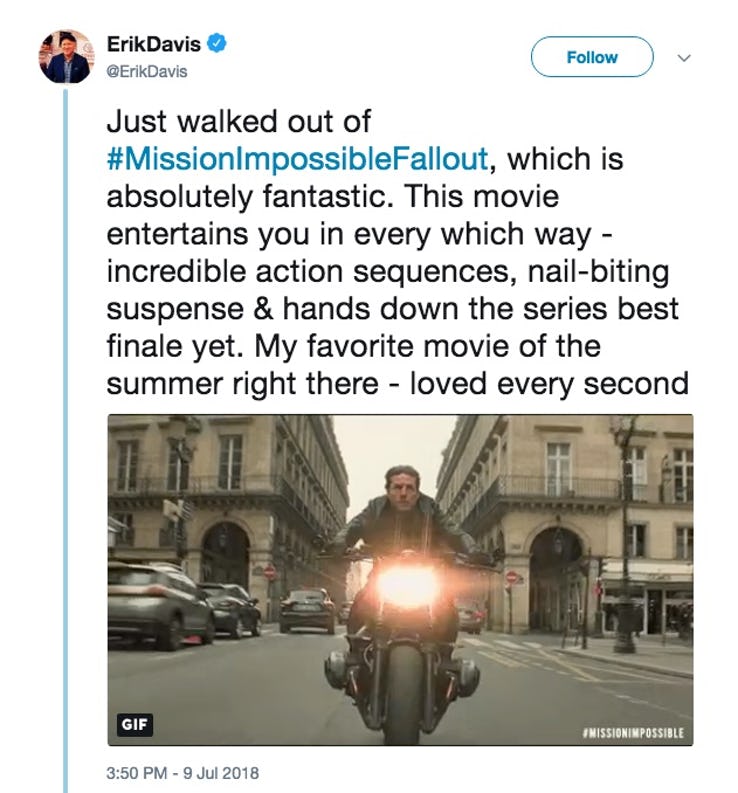Open the tweet options chevron menu

click(x=685, y=57)
